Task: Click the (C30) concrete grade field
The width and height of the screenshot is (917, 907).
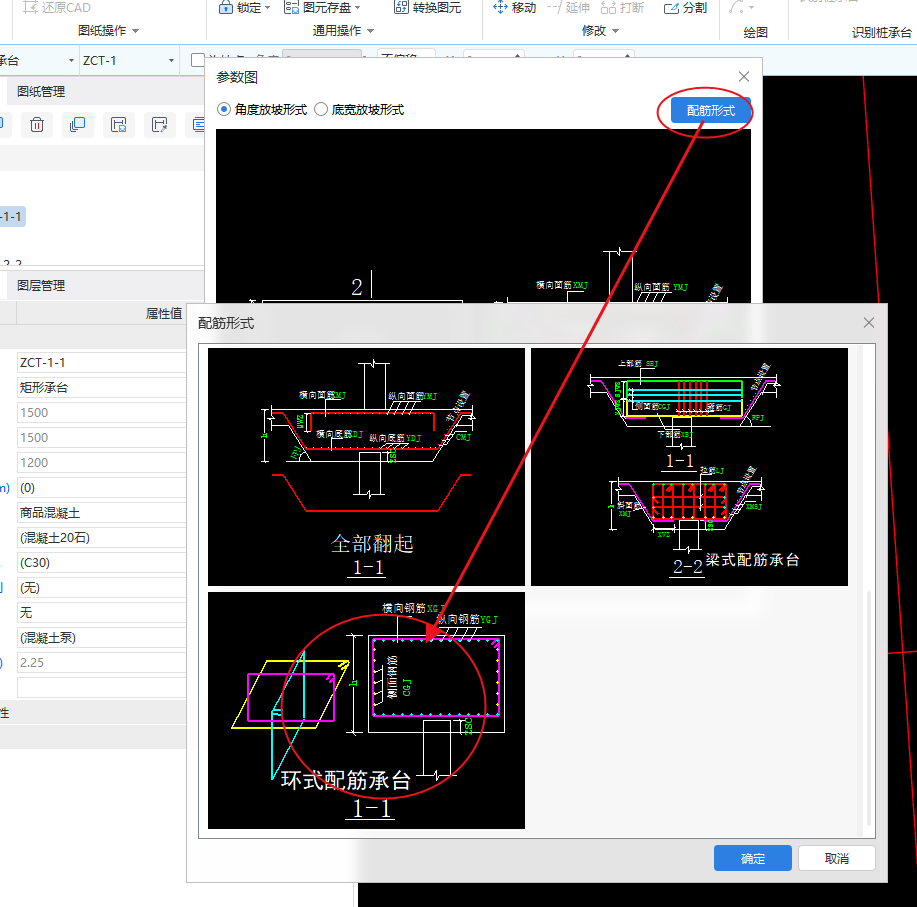Action: point(102,563)
